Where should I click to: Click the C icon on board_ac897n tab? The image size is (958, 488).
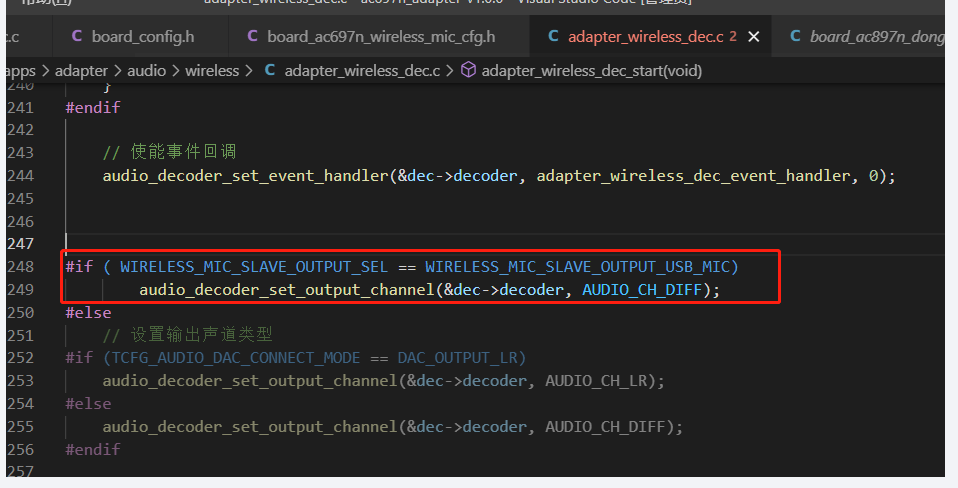point(795,36)
